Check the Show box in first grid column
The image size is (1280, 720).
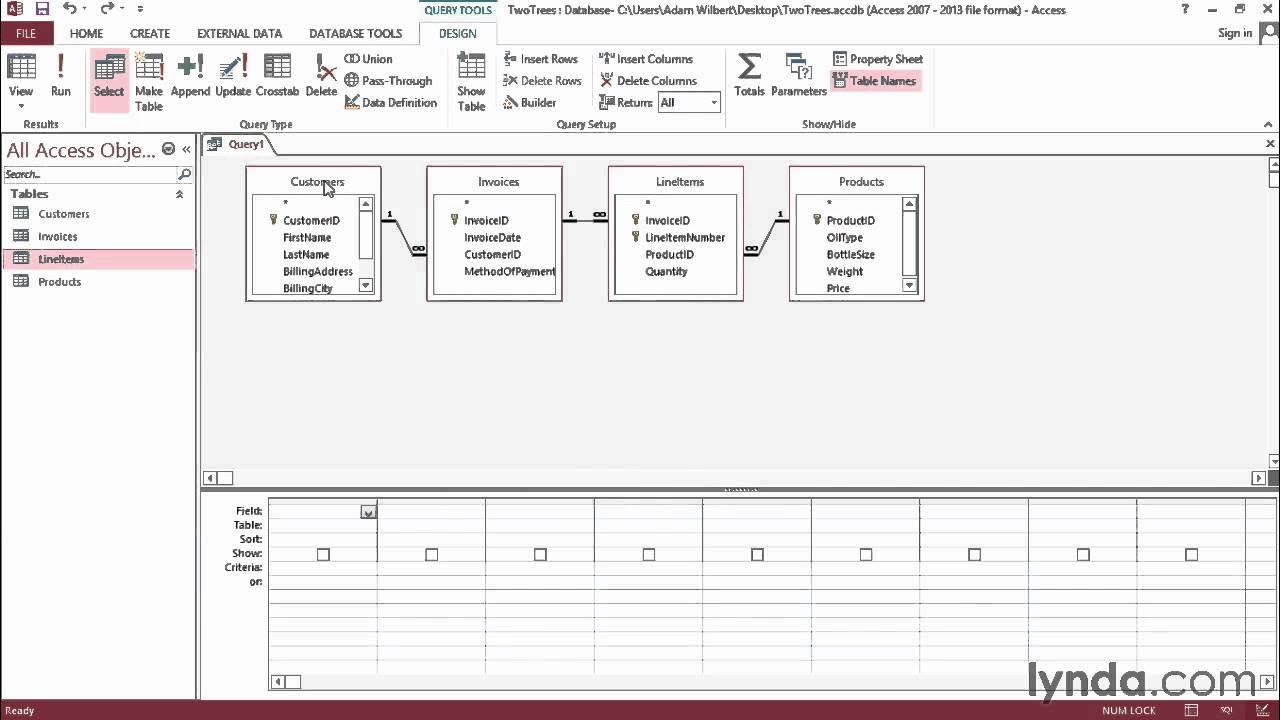(323, 554)
